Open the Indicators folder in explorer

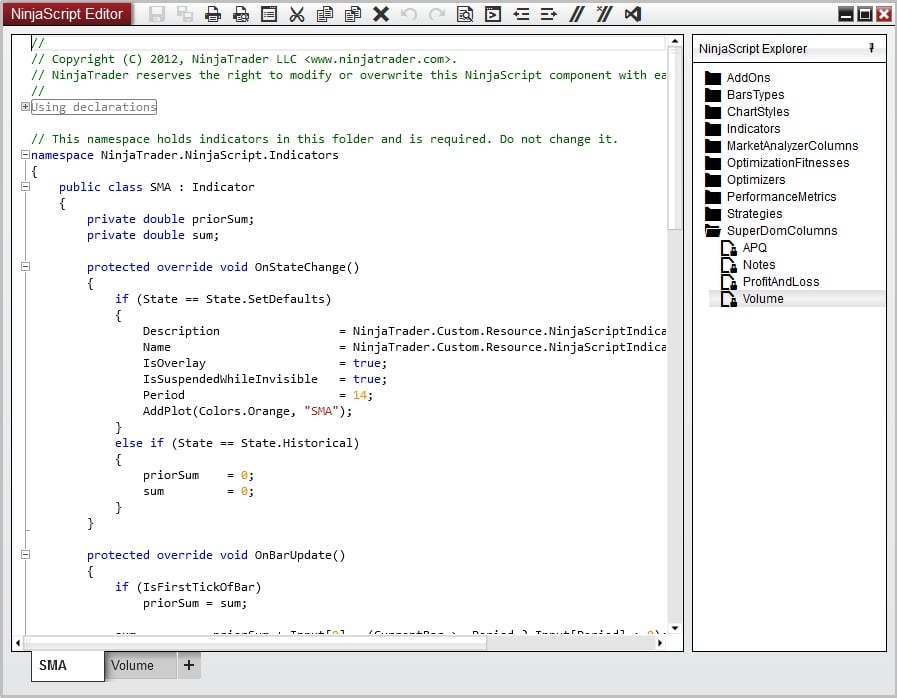point(753,129)
